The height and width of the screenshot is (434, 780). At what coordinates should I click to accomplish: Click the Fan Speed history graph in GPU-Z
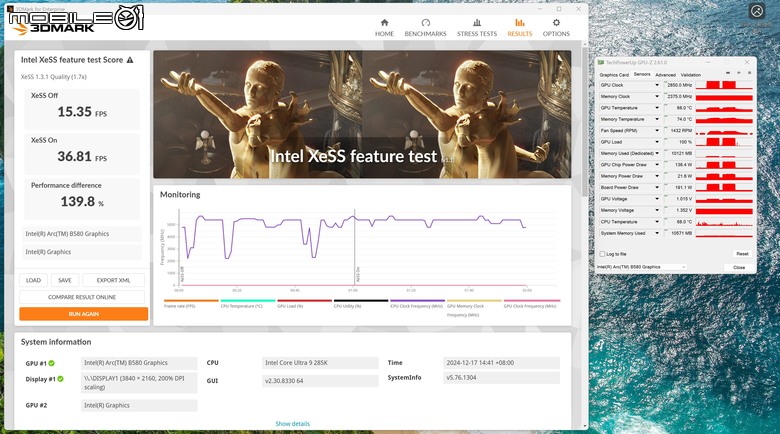pyautogui.click(x=724, y=130)
